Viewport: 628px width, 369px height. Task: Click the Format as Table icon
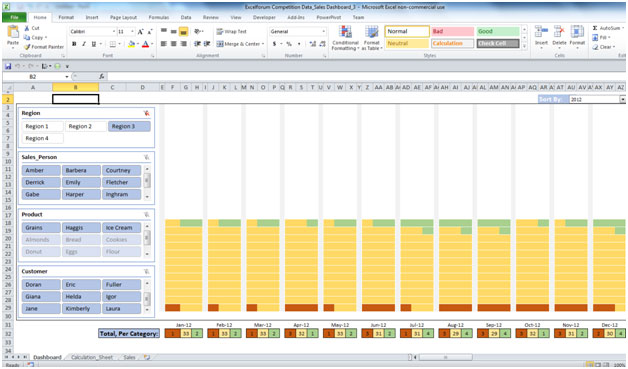pos(372,32)
